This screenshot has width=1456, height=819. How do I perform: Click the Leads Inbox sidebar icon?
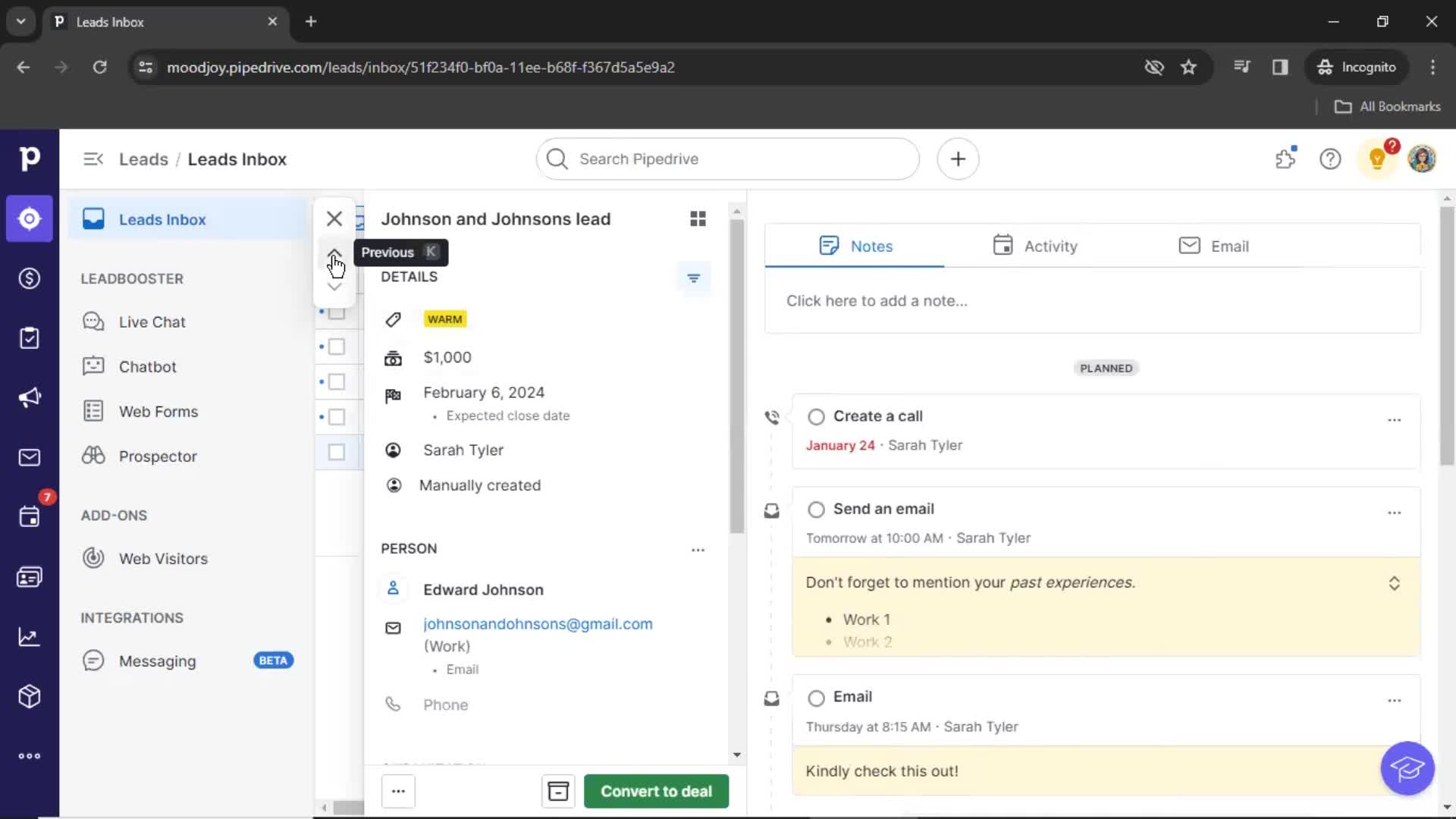coord(27,218)
